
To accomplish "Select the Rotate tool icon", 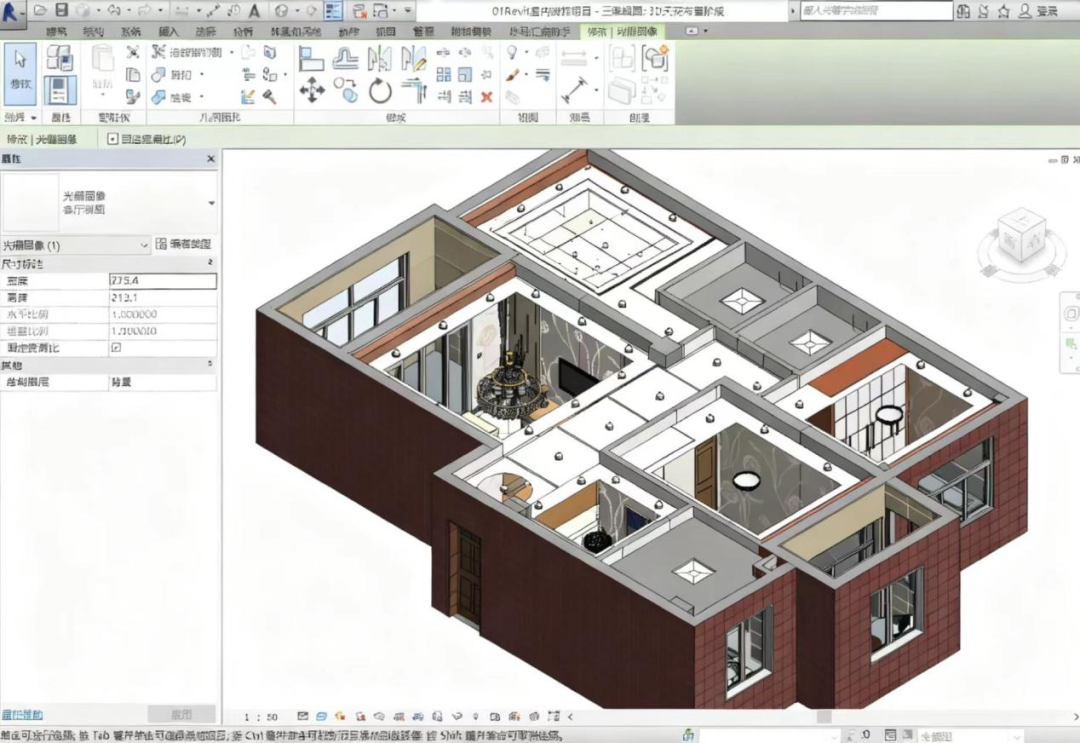I will coord(379,92).
